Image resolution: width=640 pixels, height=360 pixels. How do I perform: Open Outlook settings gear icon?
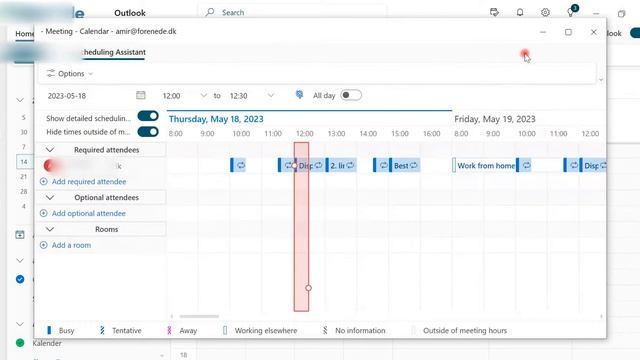pos(545,13)
